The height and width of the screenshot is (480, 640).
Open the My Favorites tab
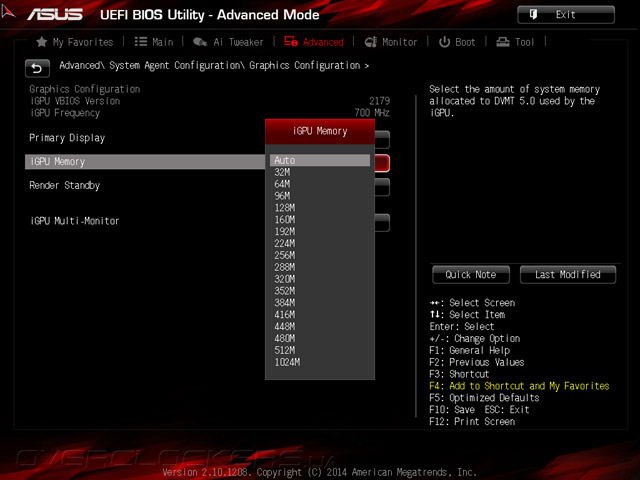coord(83,42)
